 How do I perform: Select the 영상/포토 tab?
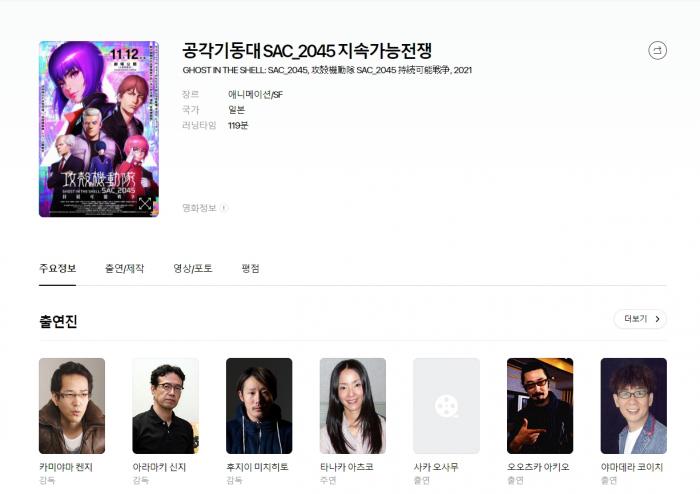pyautogui.click(x=192, y=269)
